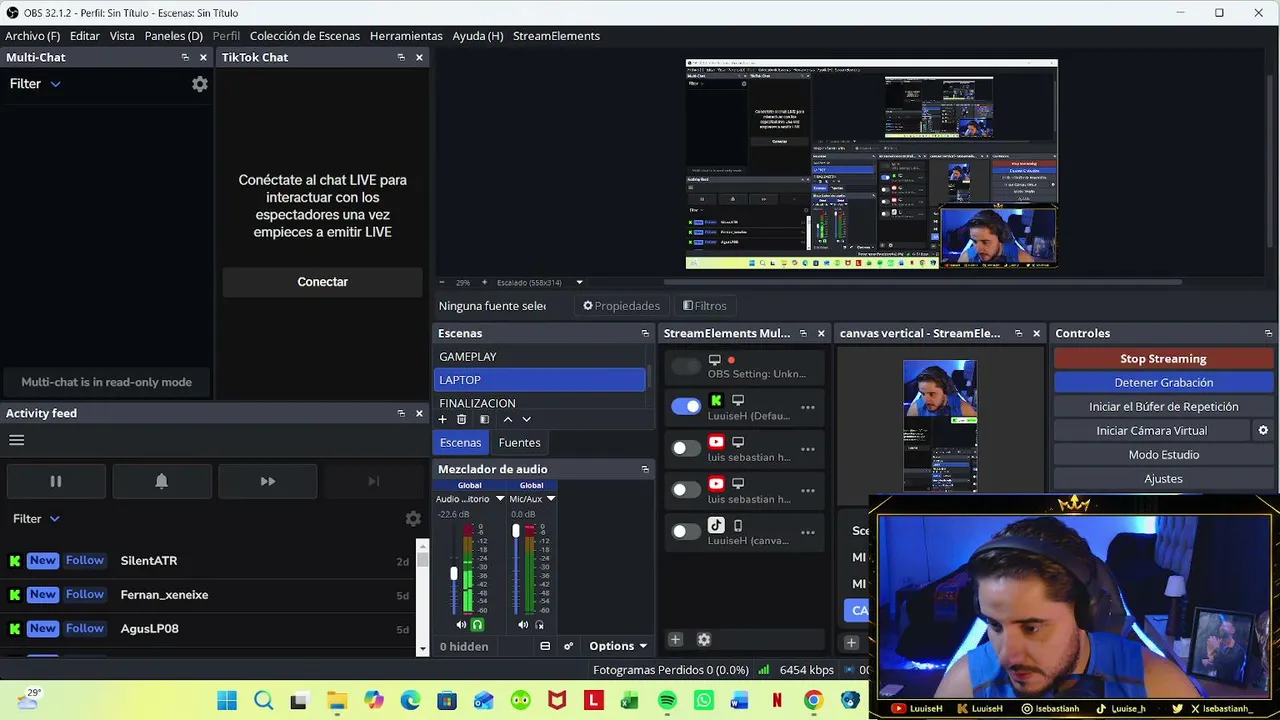Open Virtual Camera settings gear
The width and height of the screenshot is (1280, 720).
pos(1263,430)
